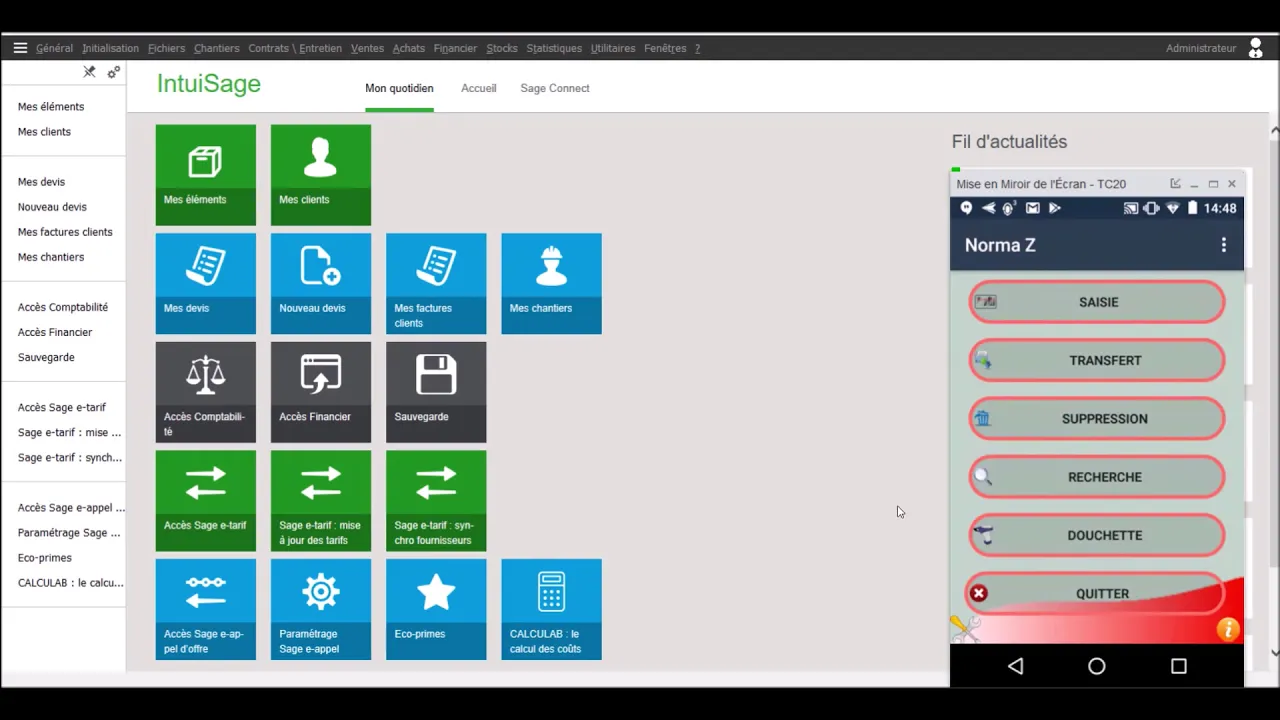Tap the SUPPRESSION button
This screenshot has height=720, width=1280.
click(x=1097, y=419)
